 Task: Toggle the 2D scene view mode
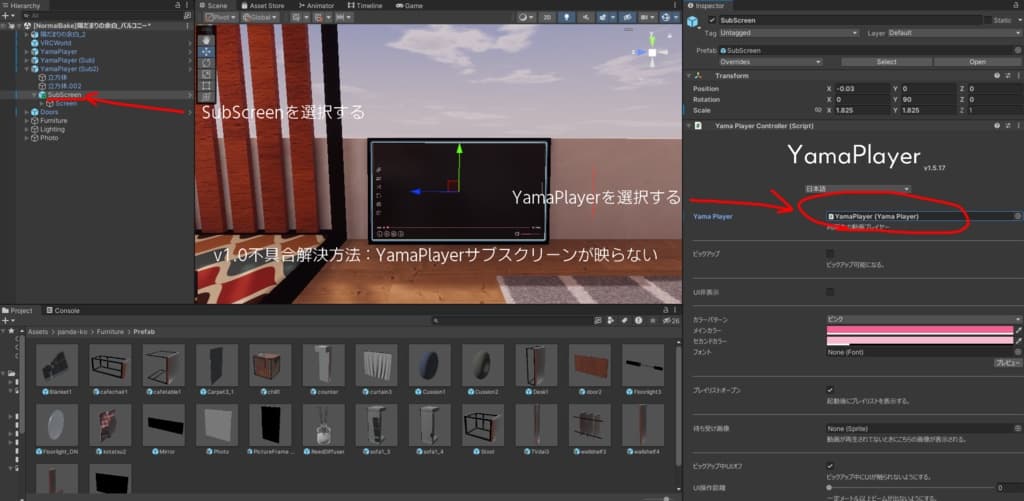547,17
